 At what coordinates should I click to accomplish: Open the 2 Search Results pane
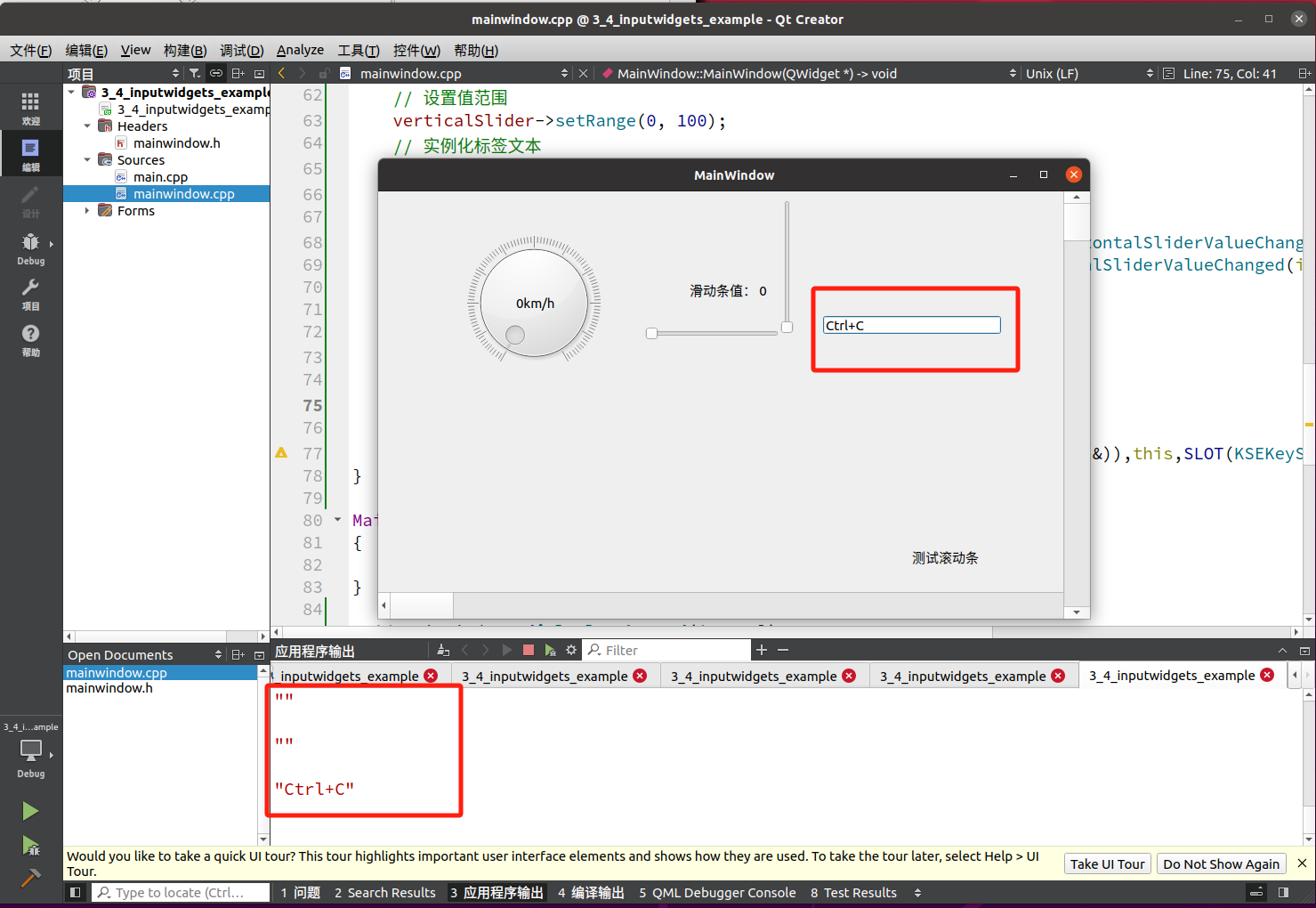[385, 892]
